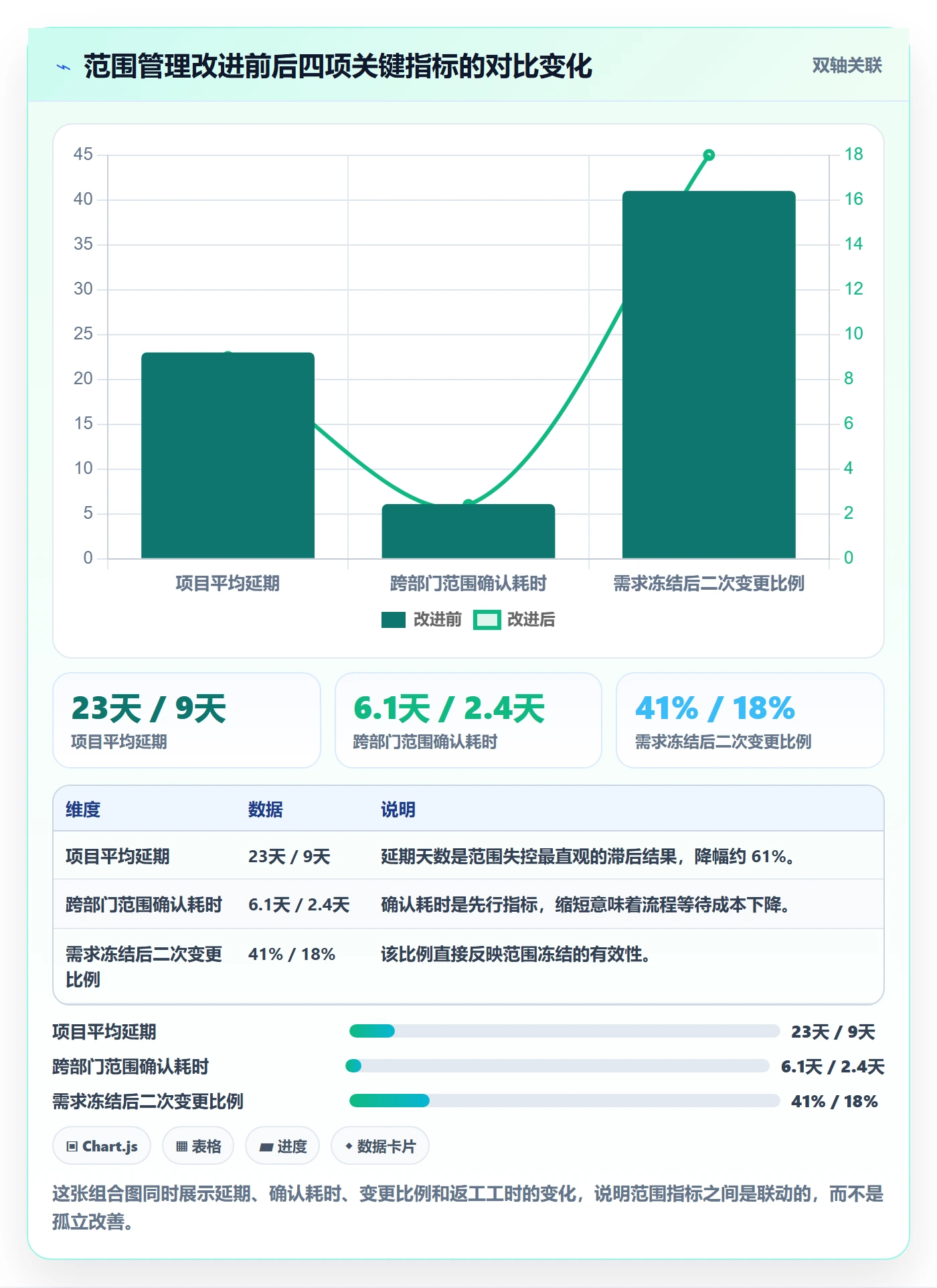The image size is (937, 1288).
Task: Open the 6.1天 / 2.4天 data card
Action: (468, 720)
